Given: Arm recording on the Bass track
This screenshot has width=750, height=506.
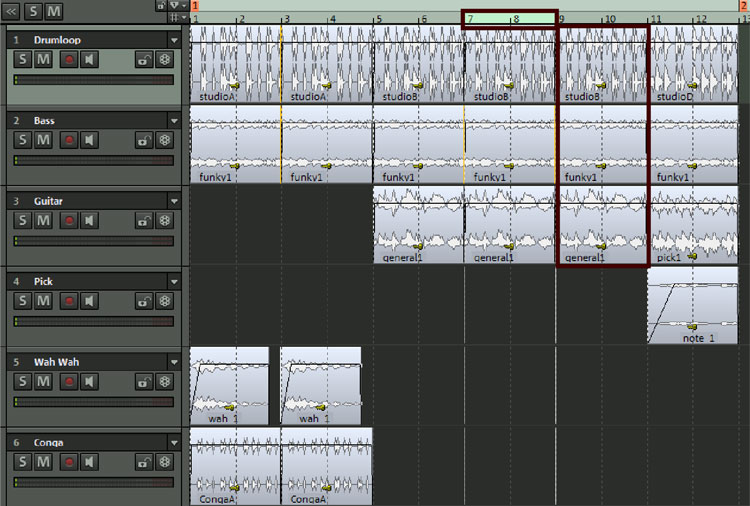Looking at the screenshot, I should [69, 140].
